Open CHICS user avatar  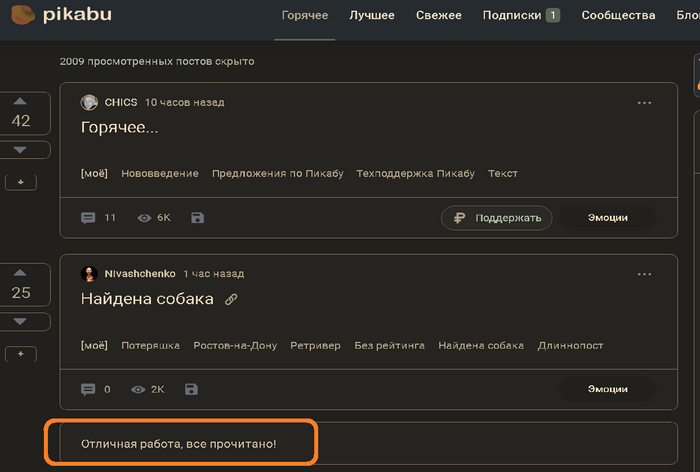[89, 102]
